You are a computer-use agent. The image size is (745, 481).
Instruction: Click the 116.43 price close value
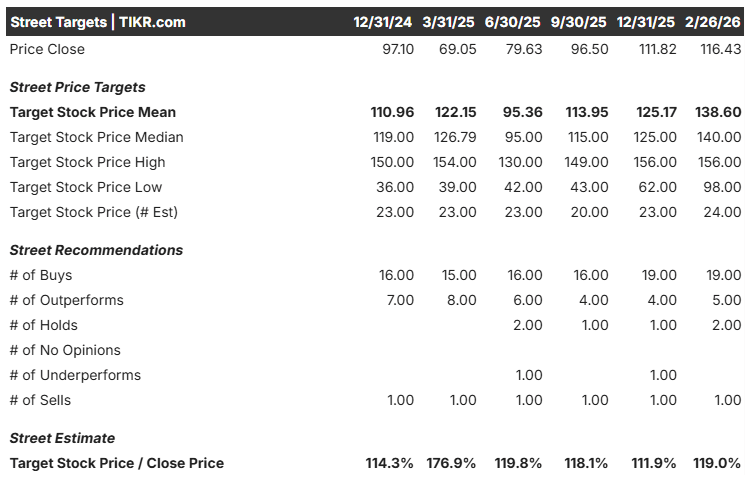(x=721, y=49)
